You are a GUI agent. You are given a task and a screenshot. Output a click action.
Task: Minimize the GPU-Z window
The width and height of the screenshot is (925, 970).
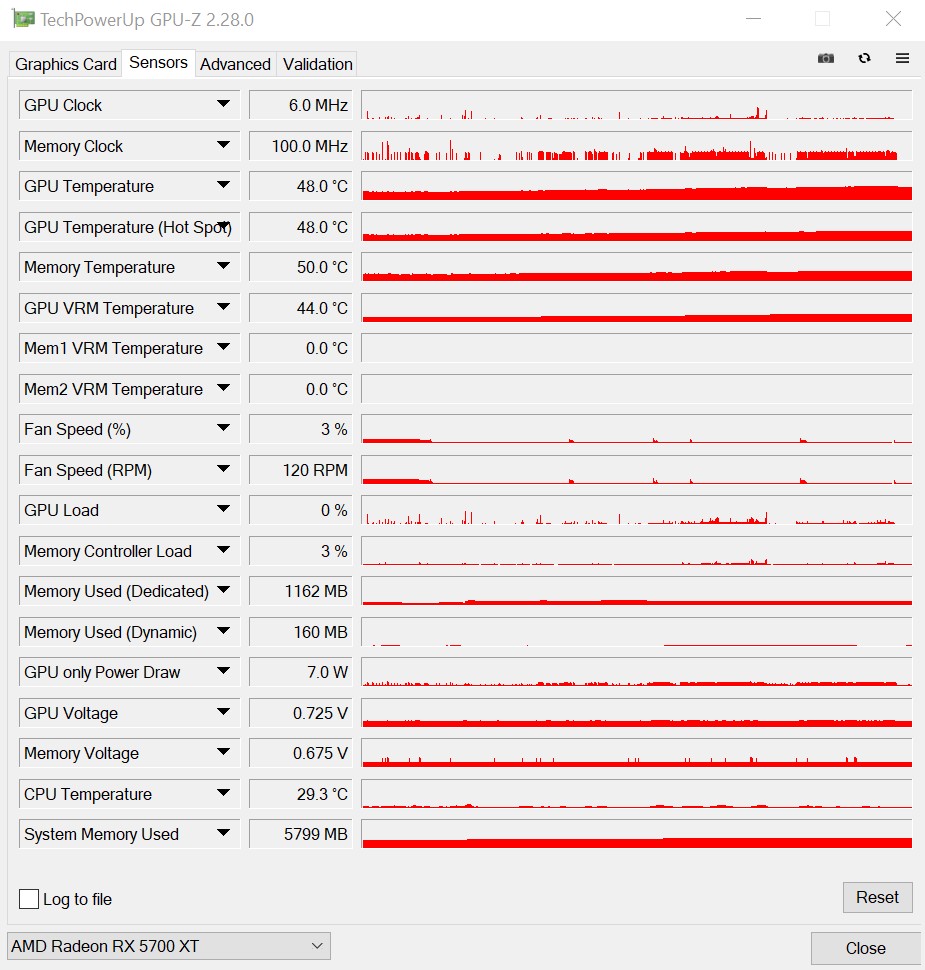[x=753, y=19]
